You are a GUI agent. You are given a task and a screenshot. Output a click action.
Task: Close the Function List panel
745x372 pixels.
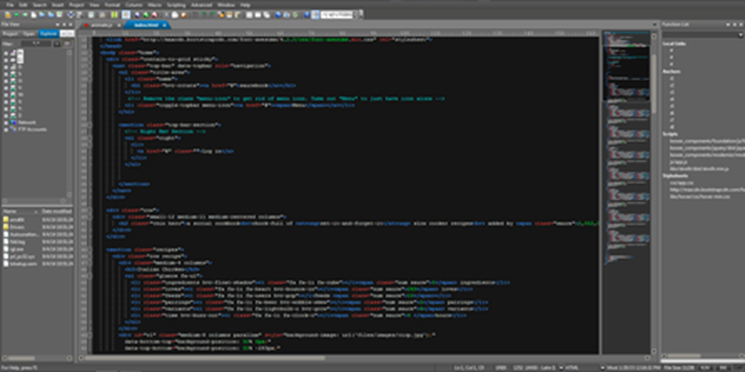[x=741, y=24]
